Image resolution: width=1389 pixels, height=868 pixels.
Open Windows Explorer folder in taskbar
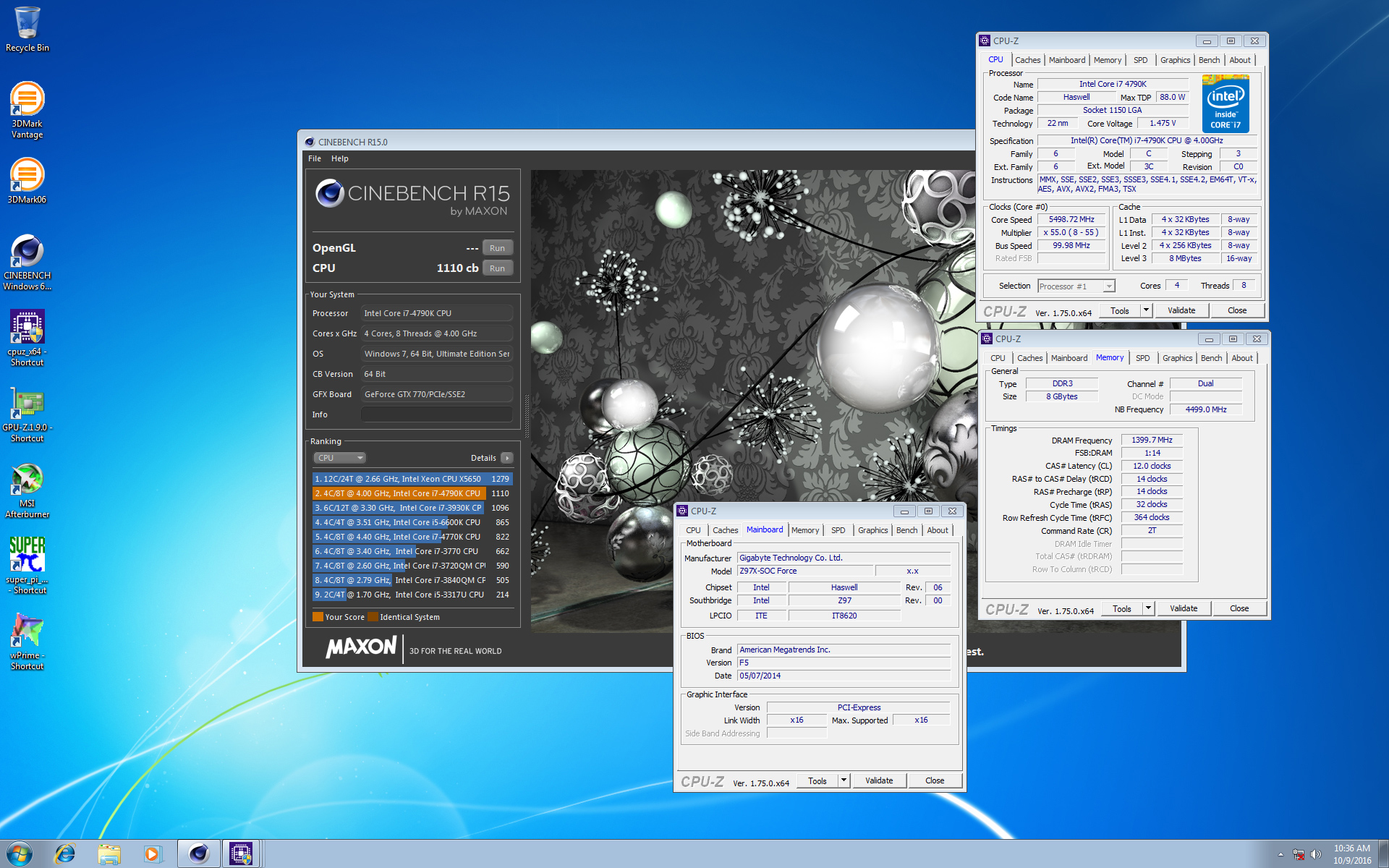pos(109,854)
